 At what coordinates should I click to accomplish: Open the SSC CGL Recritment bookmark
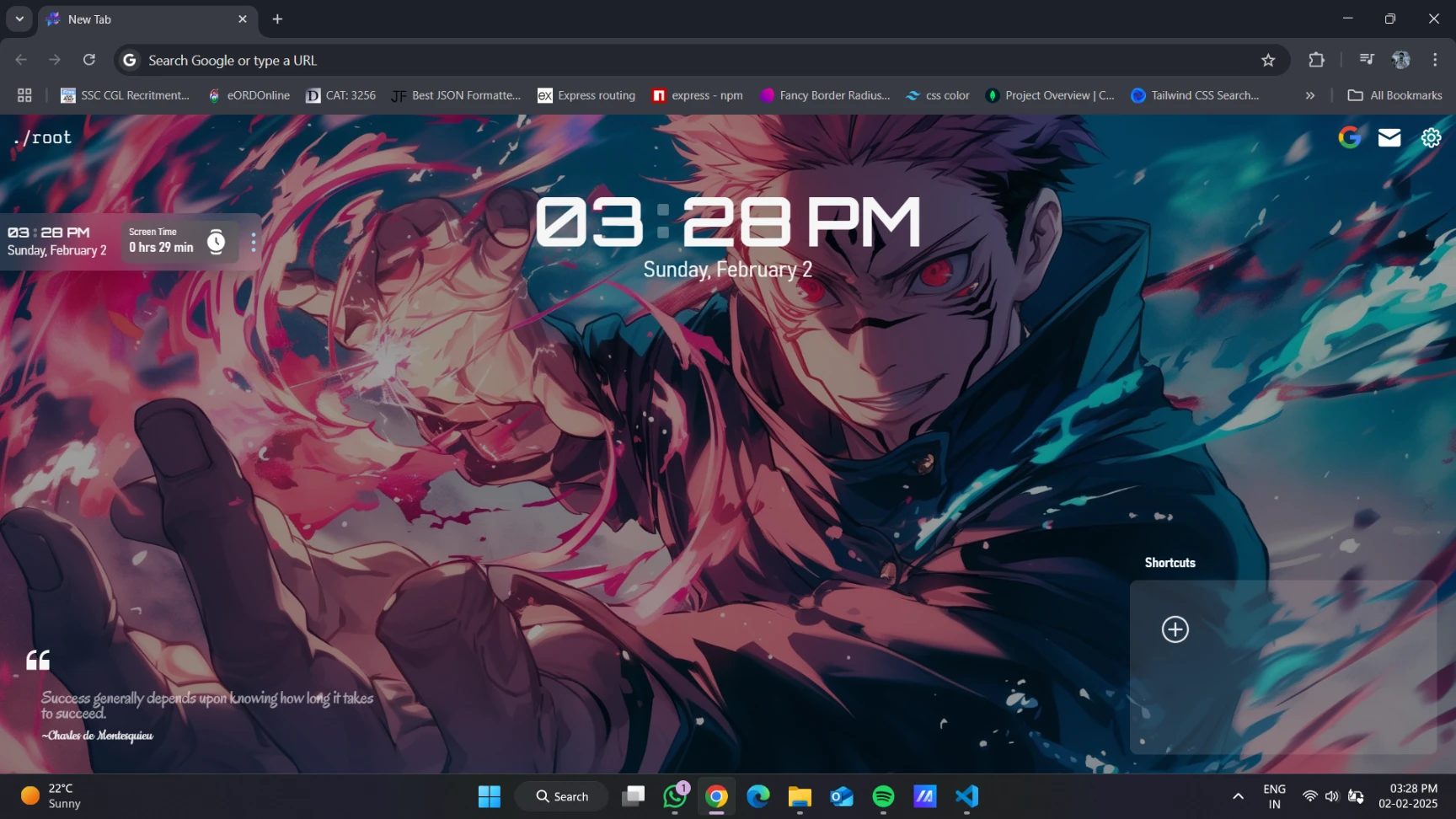point(125,95)
